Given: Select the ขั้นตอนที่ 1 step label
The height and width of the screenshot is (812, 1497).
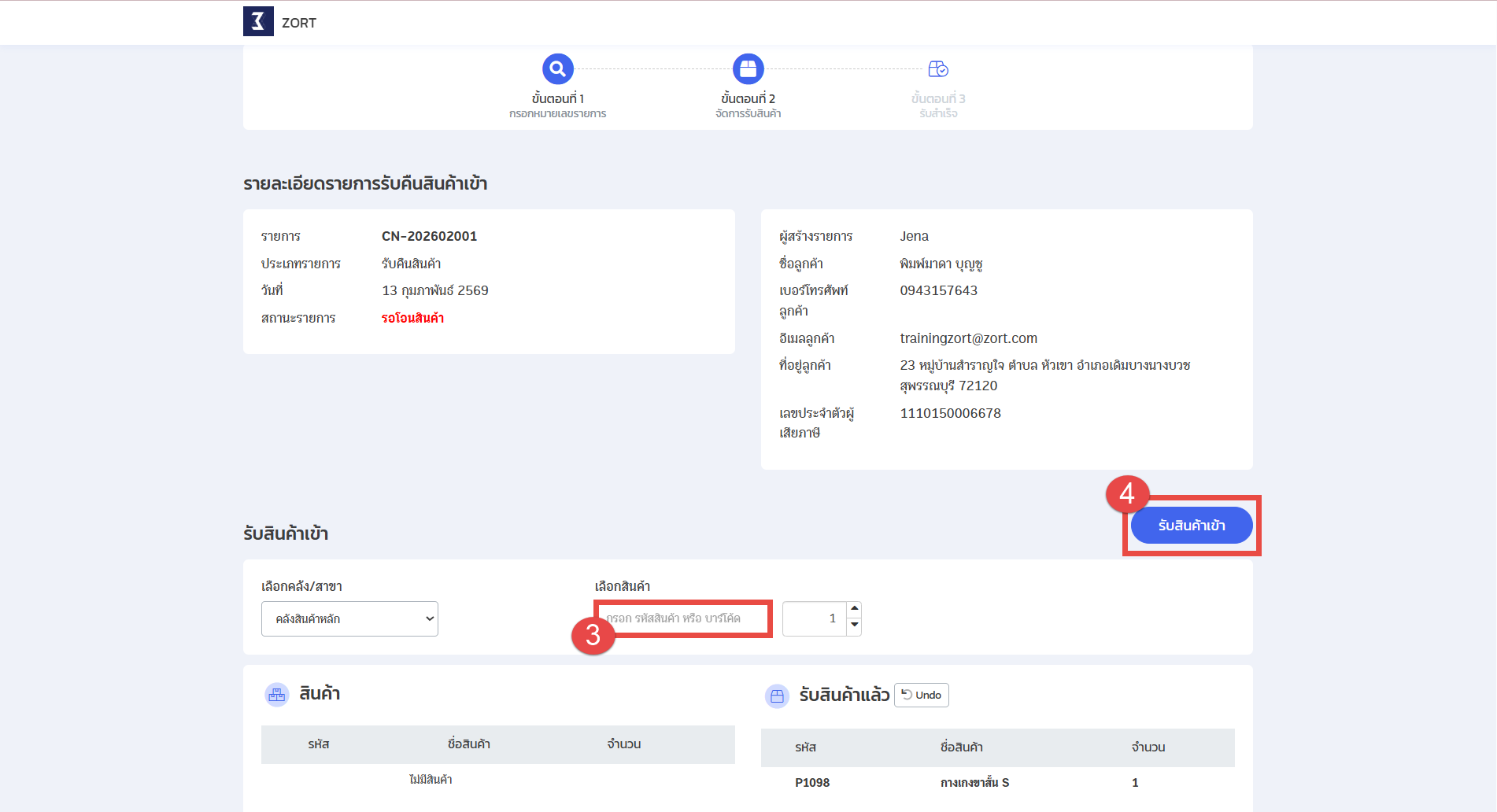Looking at the screenshot, I should (557, 98).
